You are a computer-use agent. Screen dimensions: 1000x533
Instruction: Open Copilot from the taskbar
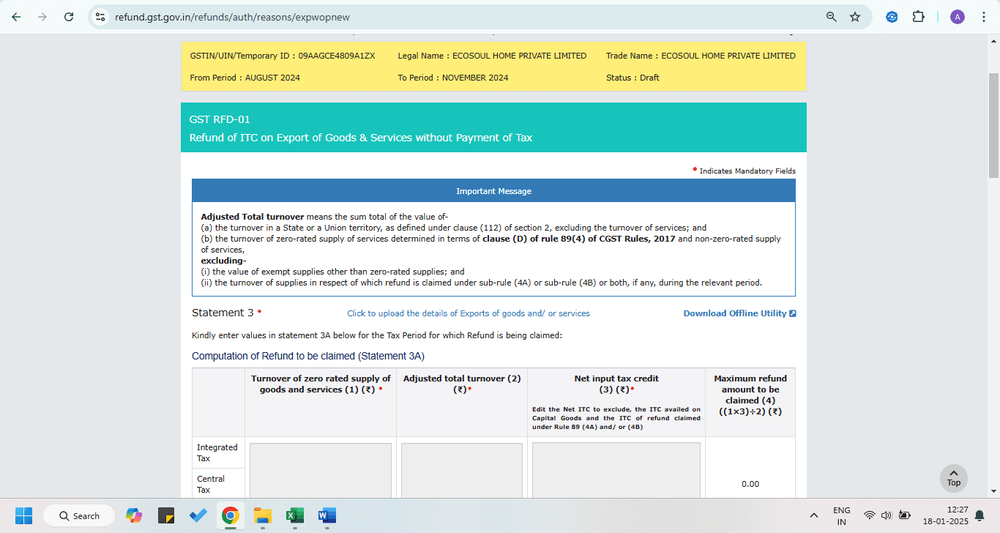134,515
